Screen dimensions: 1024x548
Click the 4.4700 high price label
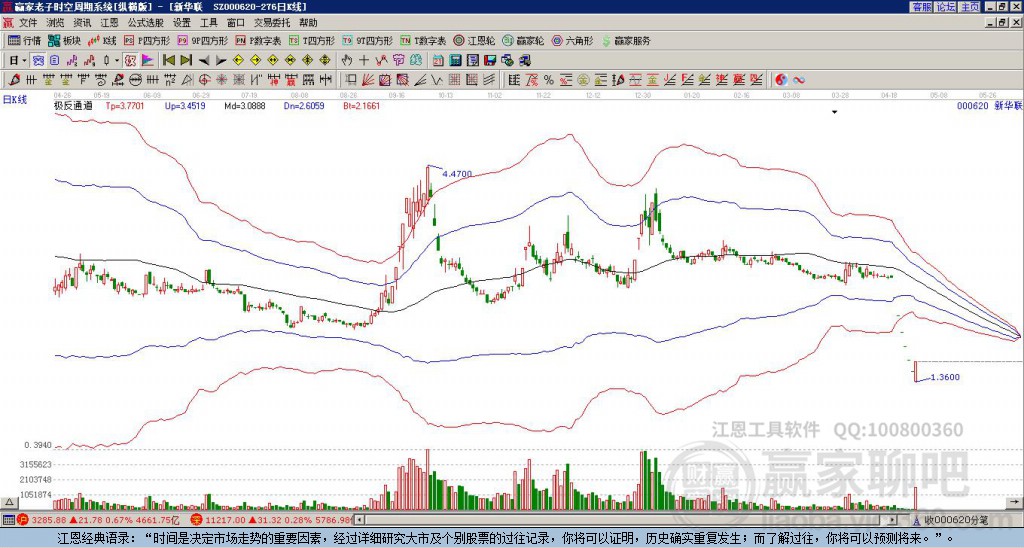[456, 174]
